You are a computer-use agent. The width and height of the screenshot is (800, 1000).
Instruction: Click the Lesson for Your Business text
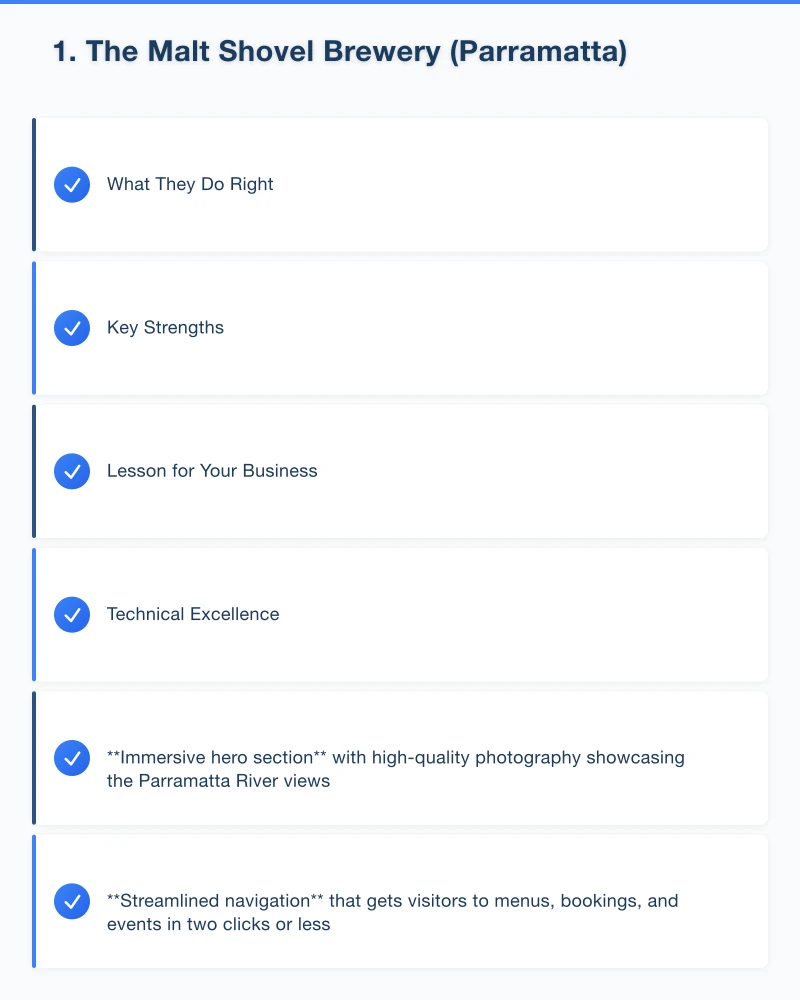point(212,471)
